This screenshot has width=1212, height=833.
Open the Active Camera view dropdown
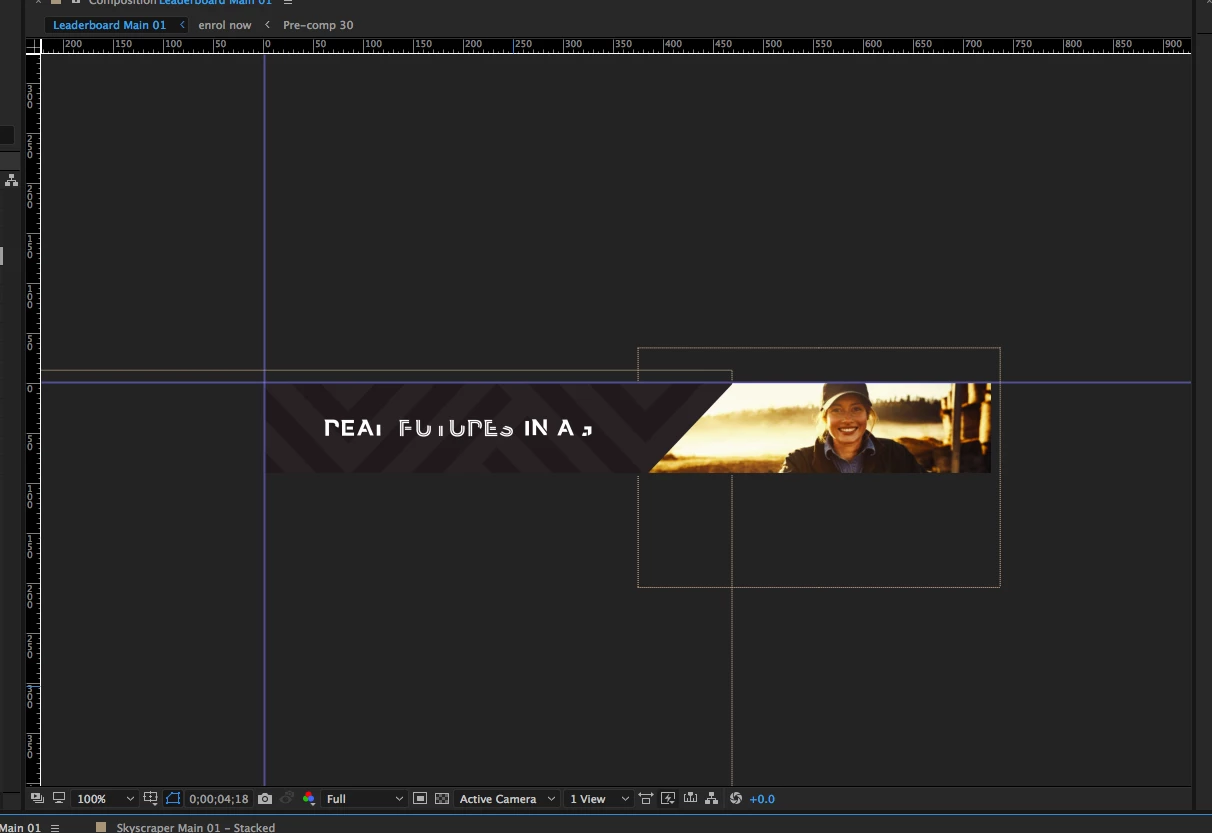pos(507,799)
